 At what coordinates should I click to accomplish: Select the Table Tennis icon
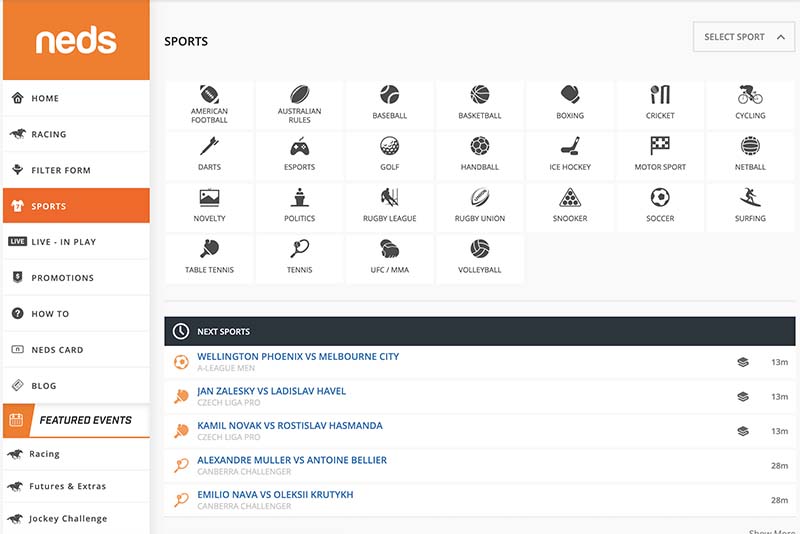pyautogui.click(x=209, y=250)
